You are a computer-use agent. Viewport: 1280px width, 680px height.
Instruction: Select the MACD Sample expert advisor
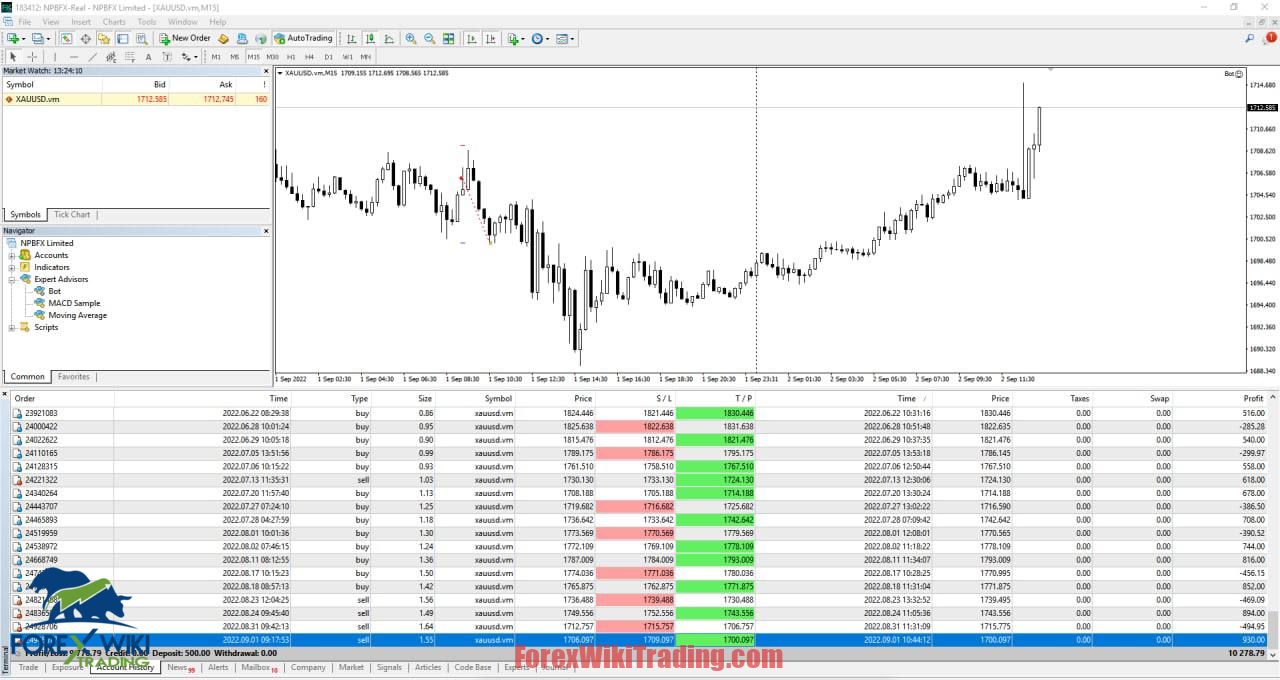74,303
